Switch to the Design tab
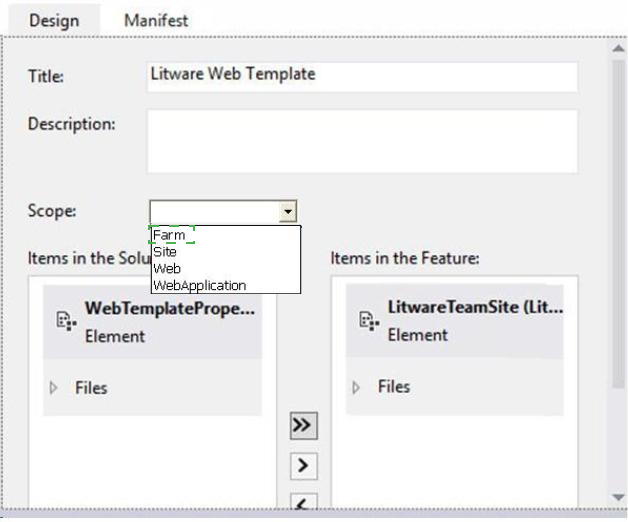The width and height of the screenshot is (628, 522). tap(54, 20)
